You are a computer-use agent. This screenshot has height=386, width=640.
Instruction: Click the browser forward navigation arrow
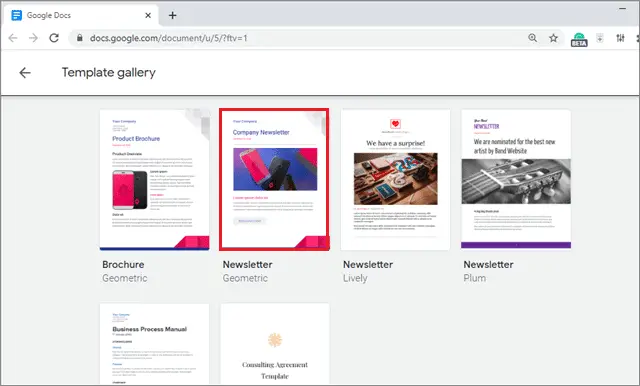33,38
